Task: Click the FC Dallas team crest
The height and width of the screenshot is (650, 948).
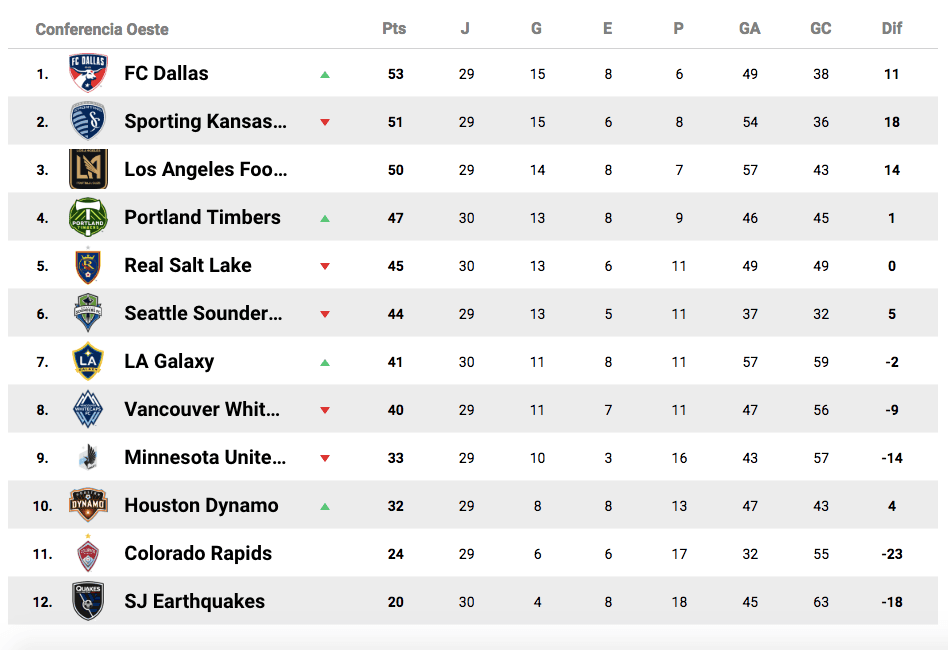Action: pyautogui.click(x=88, y=73)
